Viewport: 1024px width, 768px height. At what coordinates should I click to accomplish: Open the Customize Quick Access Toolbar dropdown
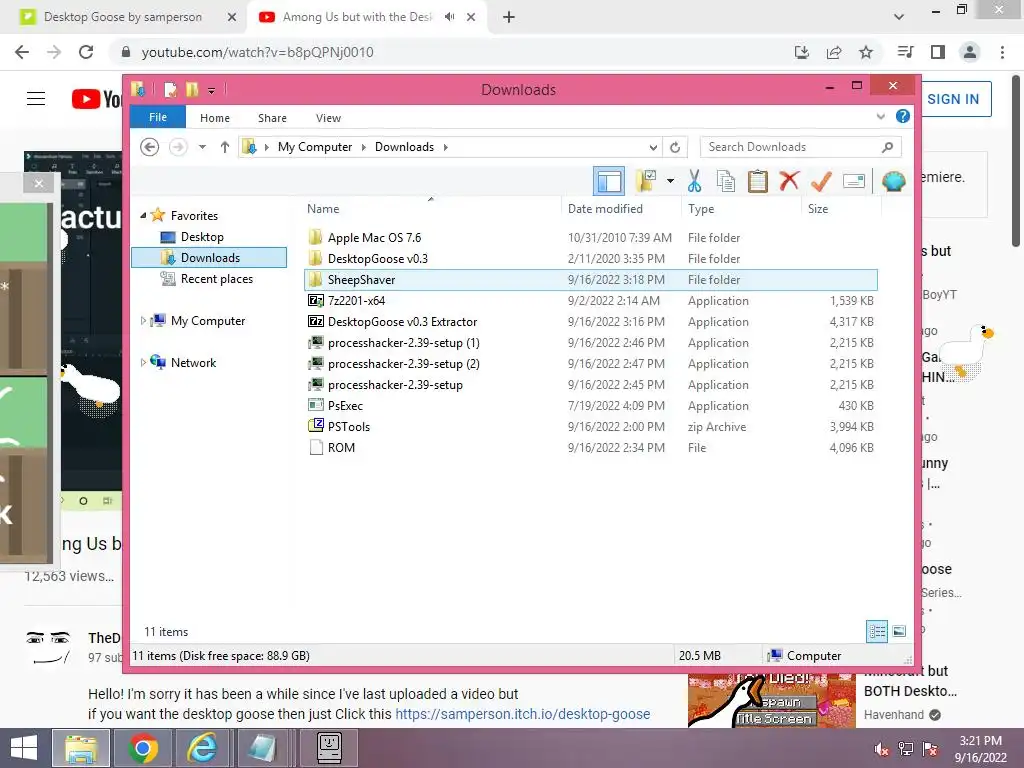212,90
